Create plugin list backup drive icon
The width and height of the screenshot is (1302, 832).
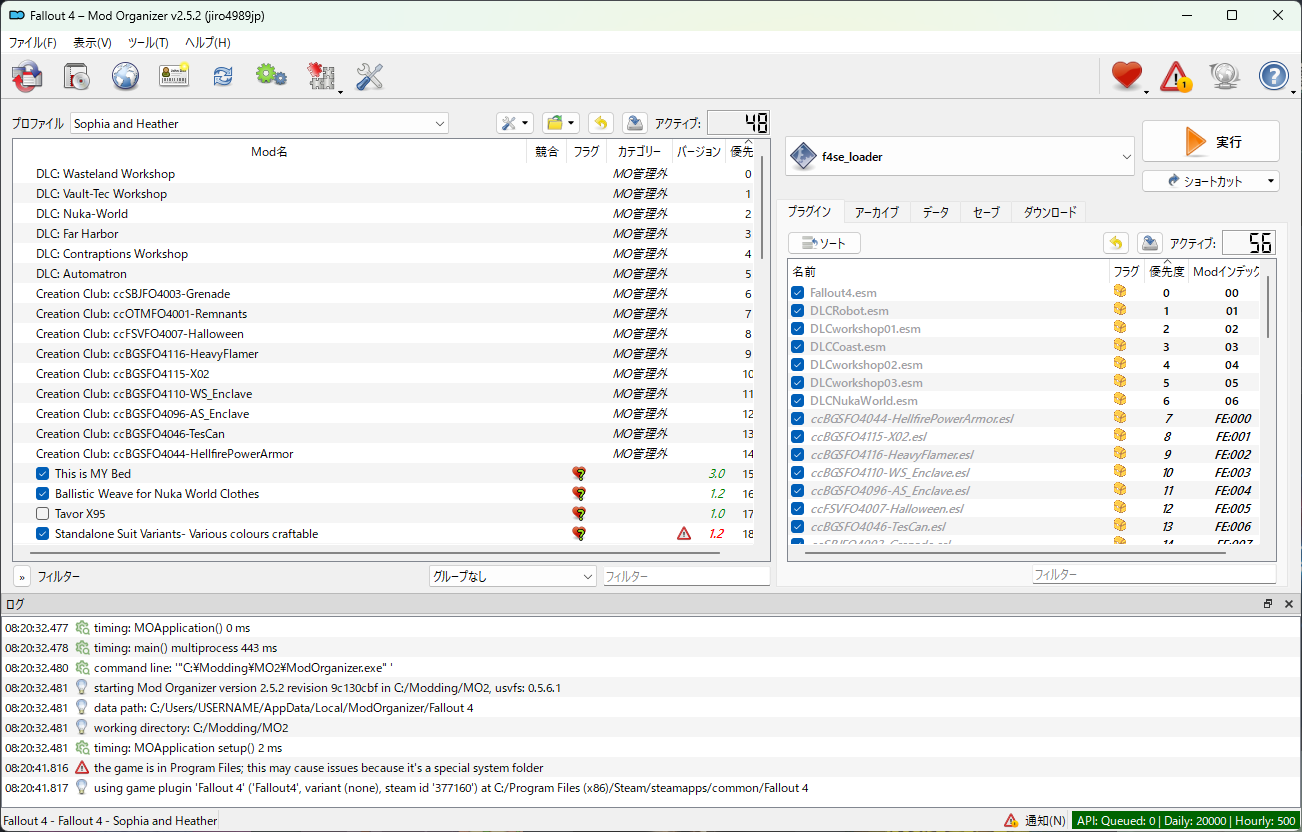coord(1150,243)
